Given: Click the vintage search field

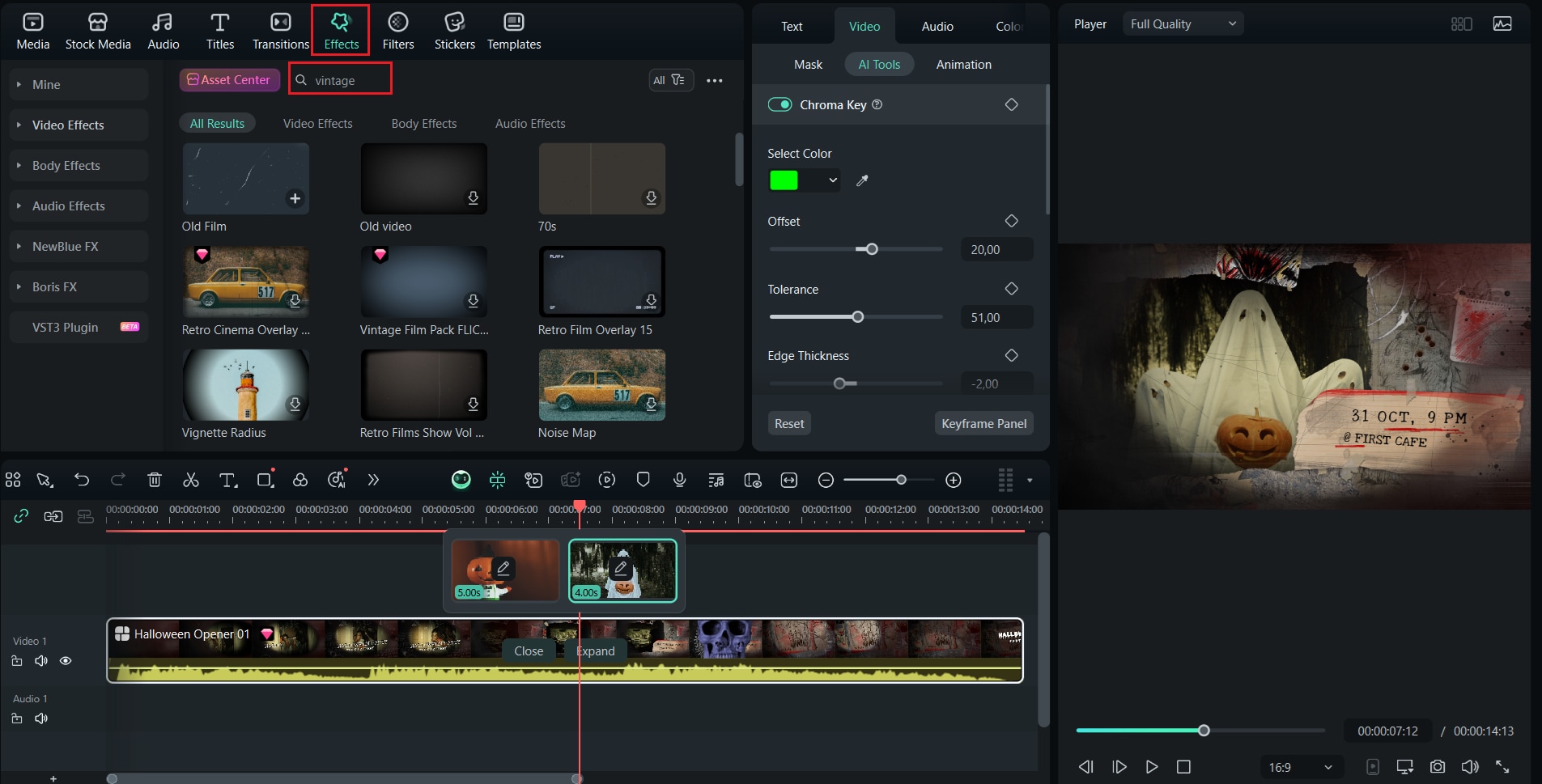Looking at the screenshot, I should (x=341, y=80).
